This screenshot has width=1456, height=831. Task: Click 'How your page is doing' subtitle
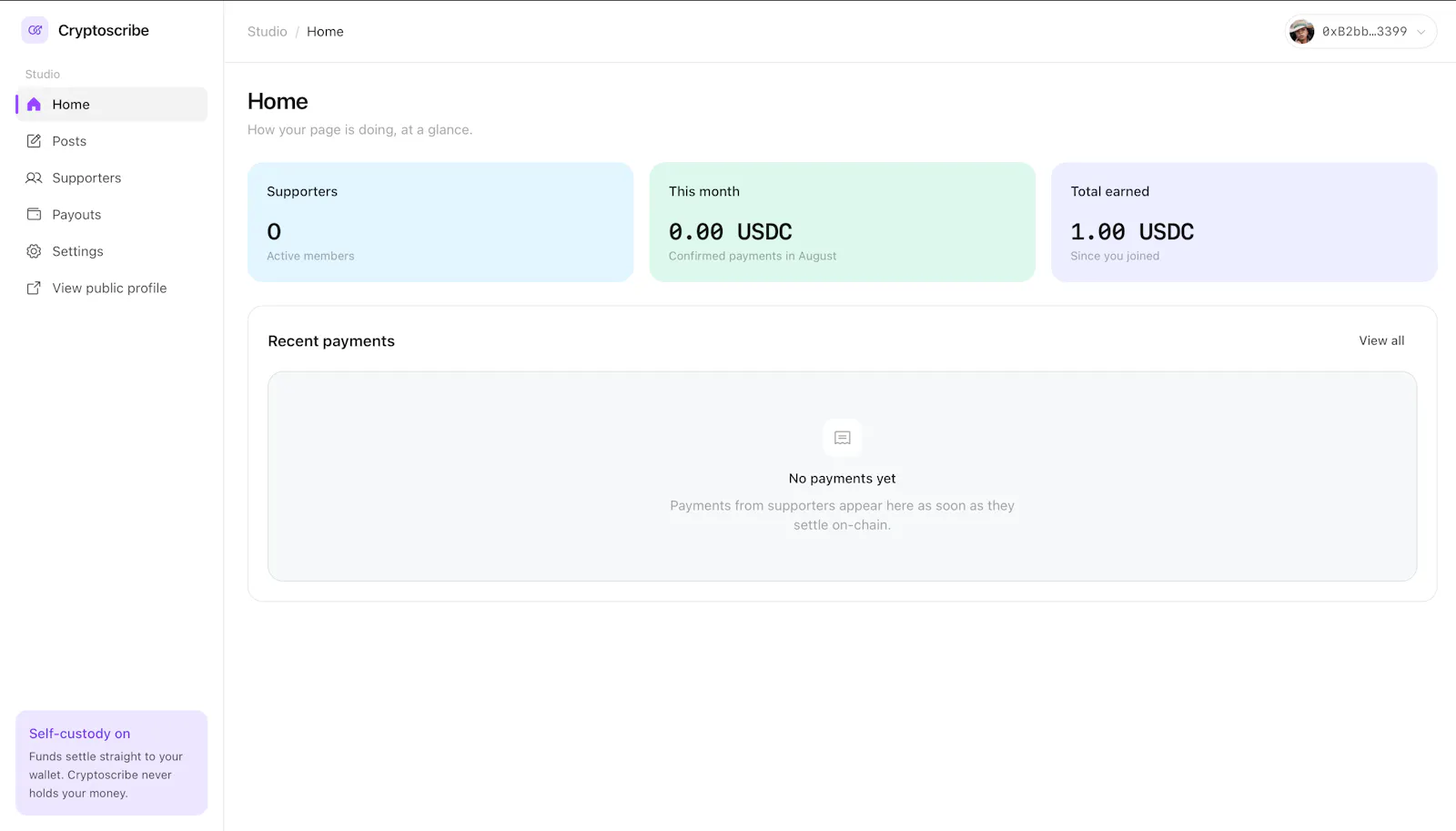pos(360,130)
